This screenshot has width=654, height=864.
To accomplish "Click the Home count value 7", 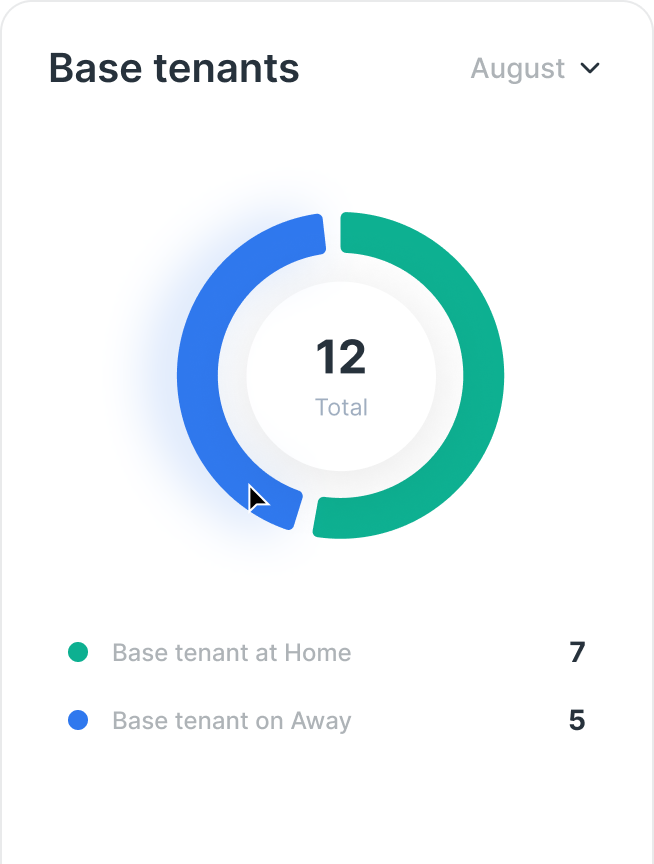I will [577, 652].
